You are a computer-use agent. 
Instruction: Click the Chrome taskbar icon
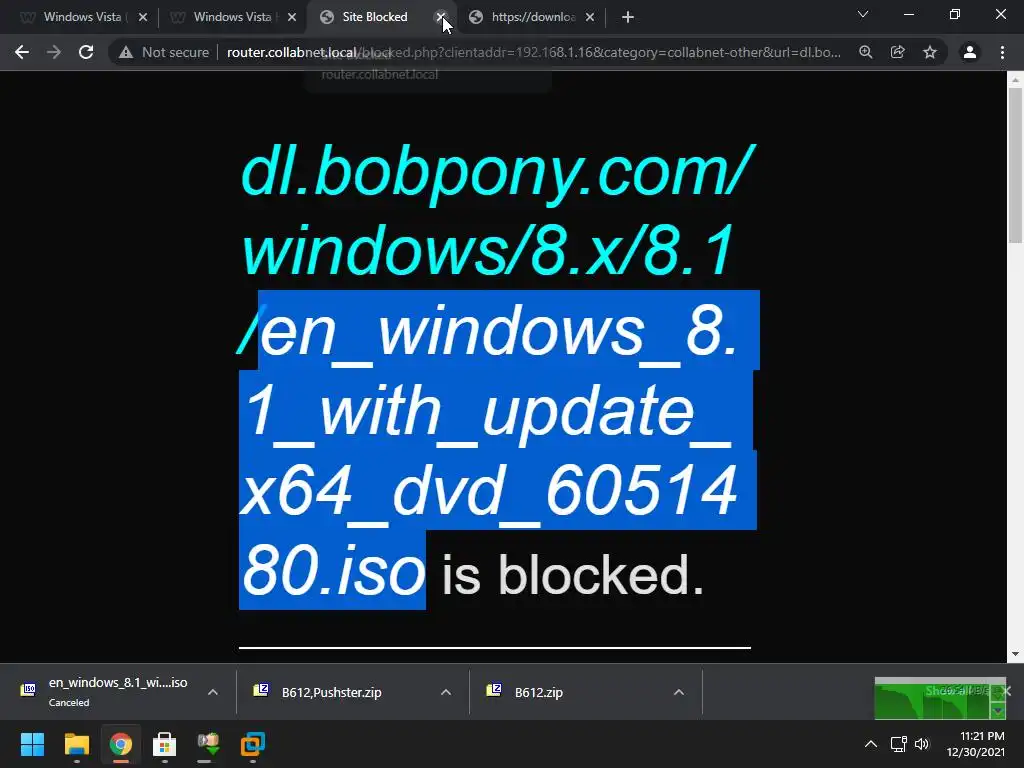coord(121,744)
